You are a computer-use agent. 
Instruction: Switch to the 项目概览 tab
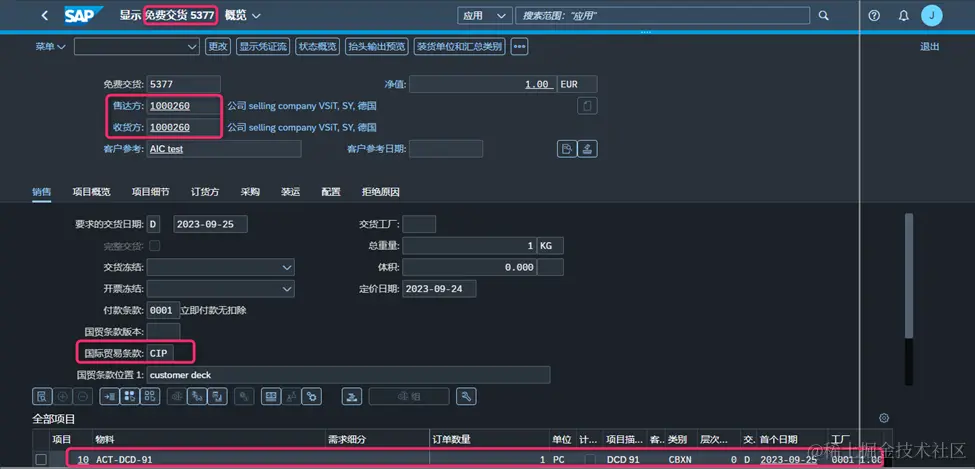tap(91, 192)
